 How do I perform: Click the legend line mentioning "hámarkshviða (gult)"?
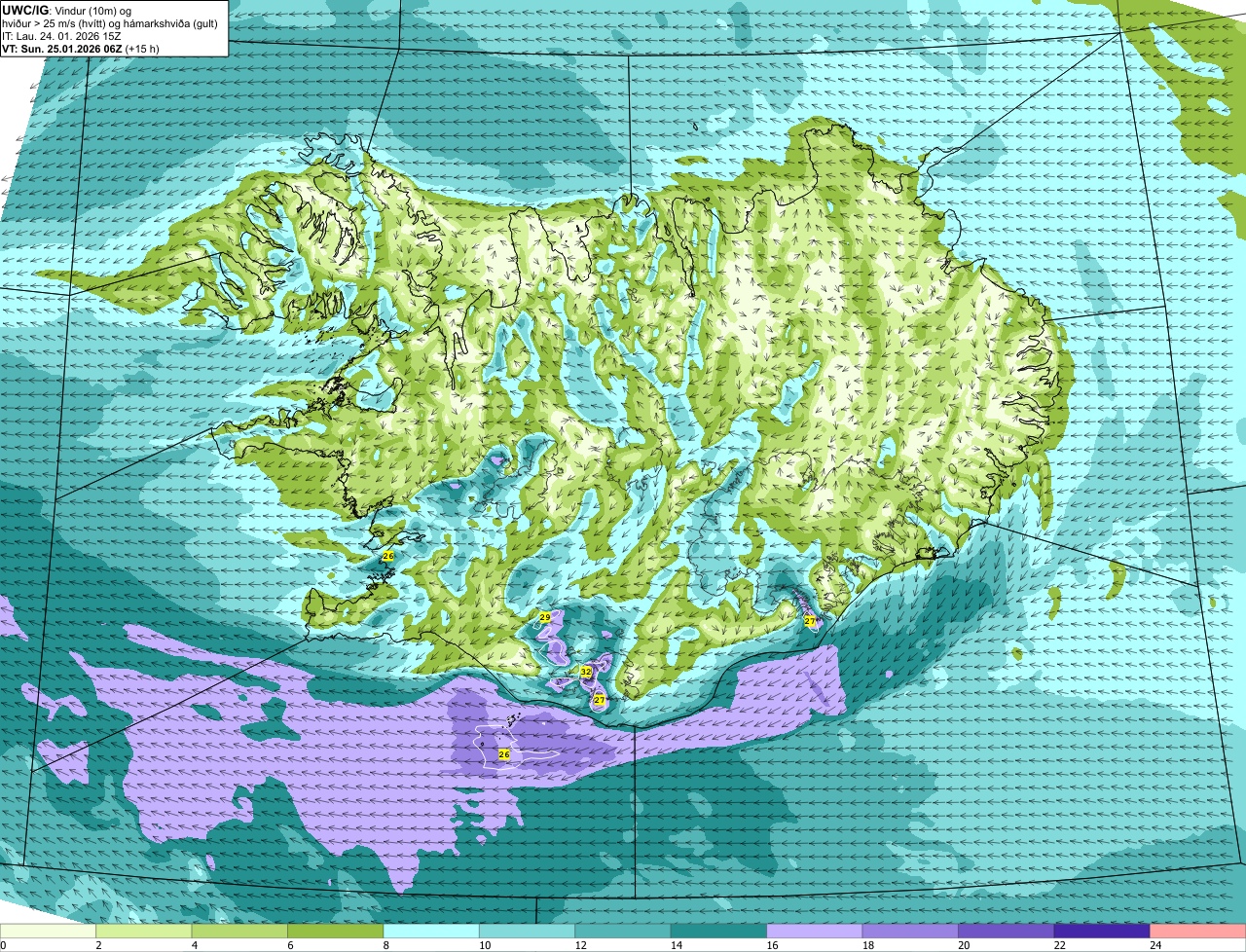109,23
